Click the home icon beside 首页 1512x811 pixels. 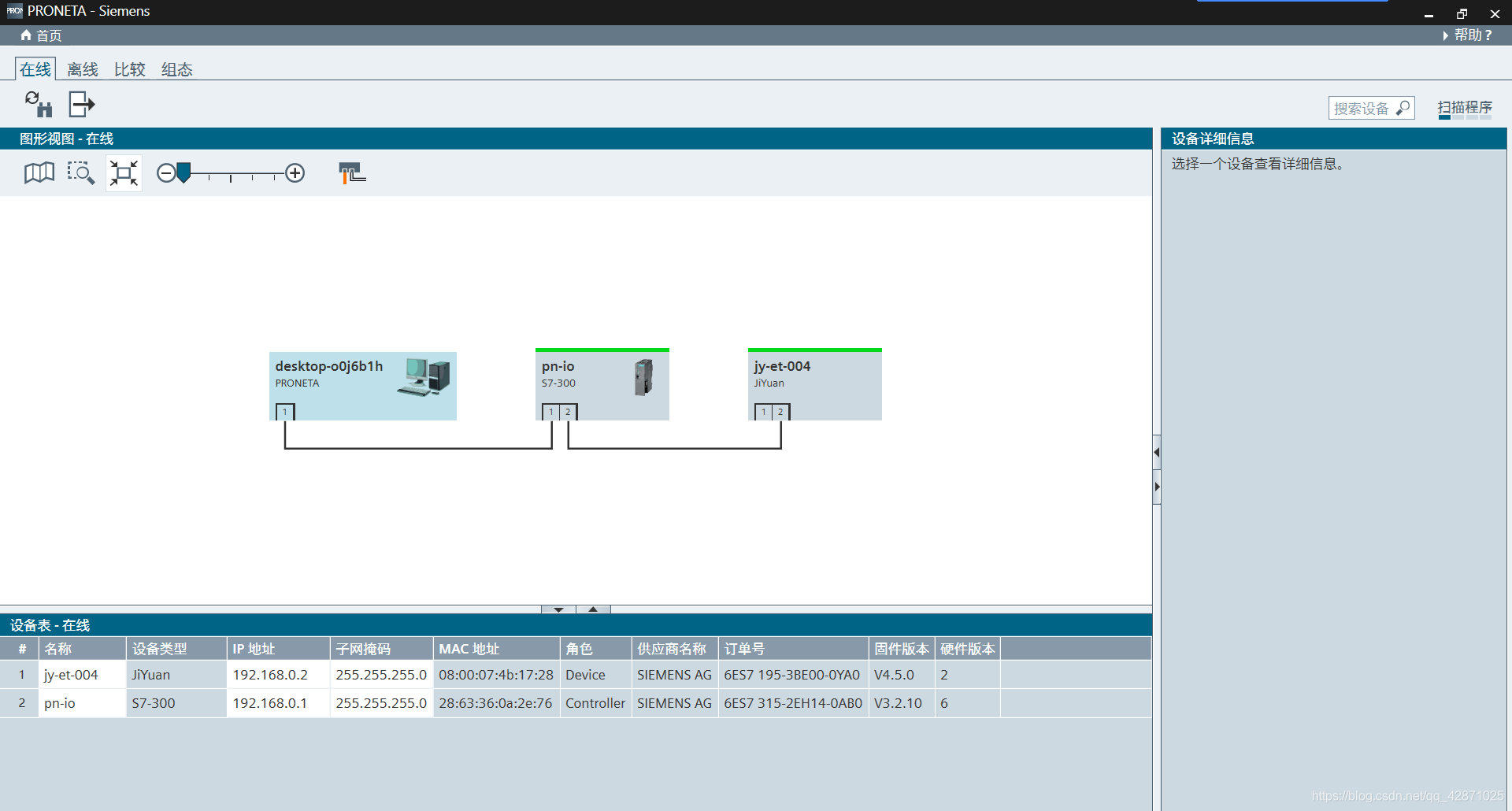coord(26,35)
